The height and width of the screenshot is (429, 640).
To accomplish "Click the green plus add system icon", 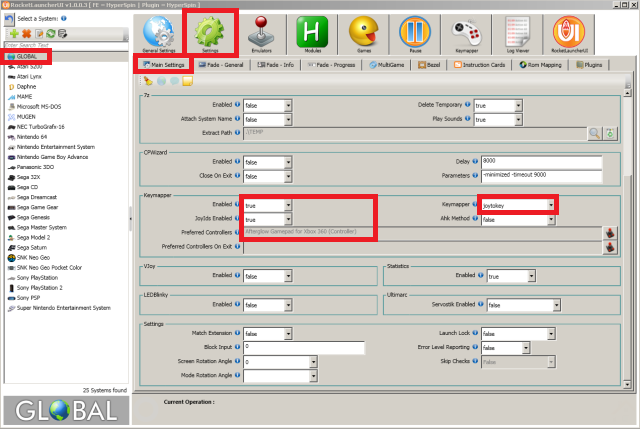I will 14,34.
